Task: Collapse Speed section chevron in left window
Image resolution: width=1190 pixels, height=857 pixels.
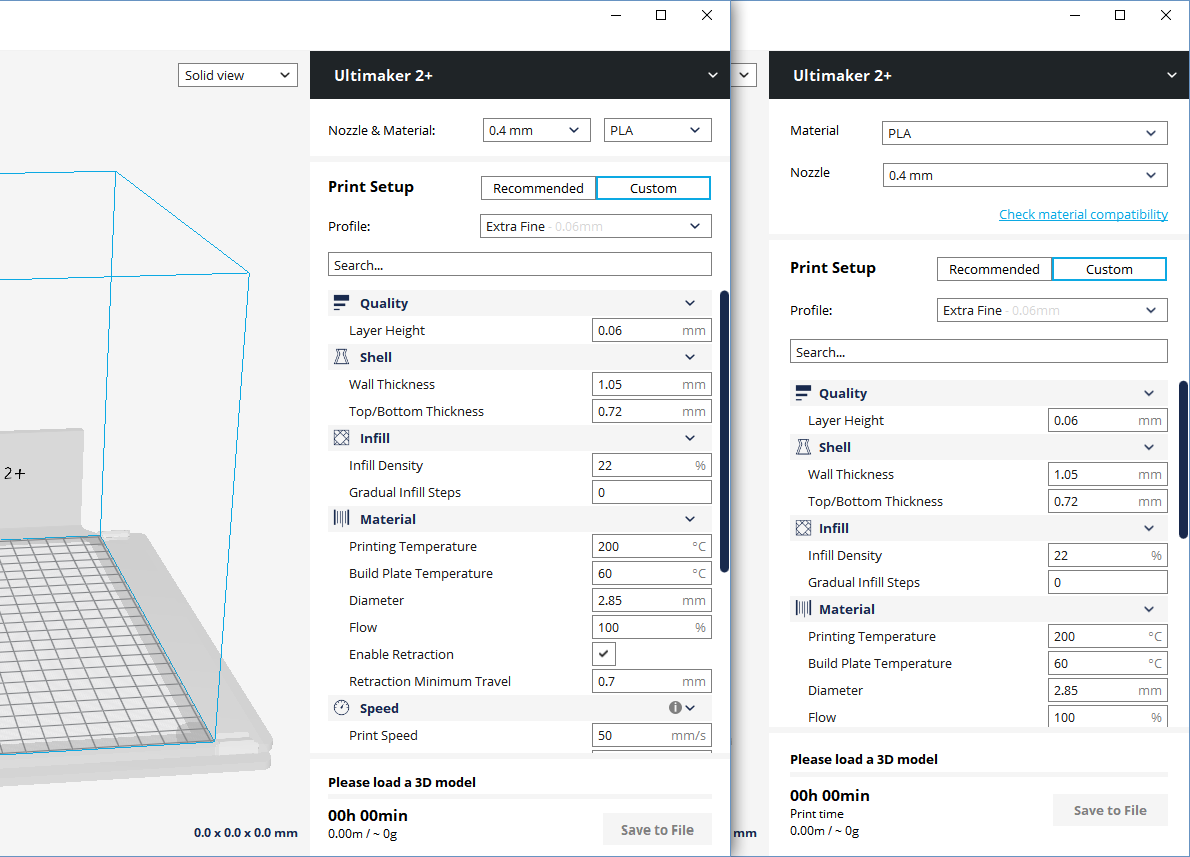Action: [690, 707]
